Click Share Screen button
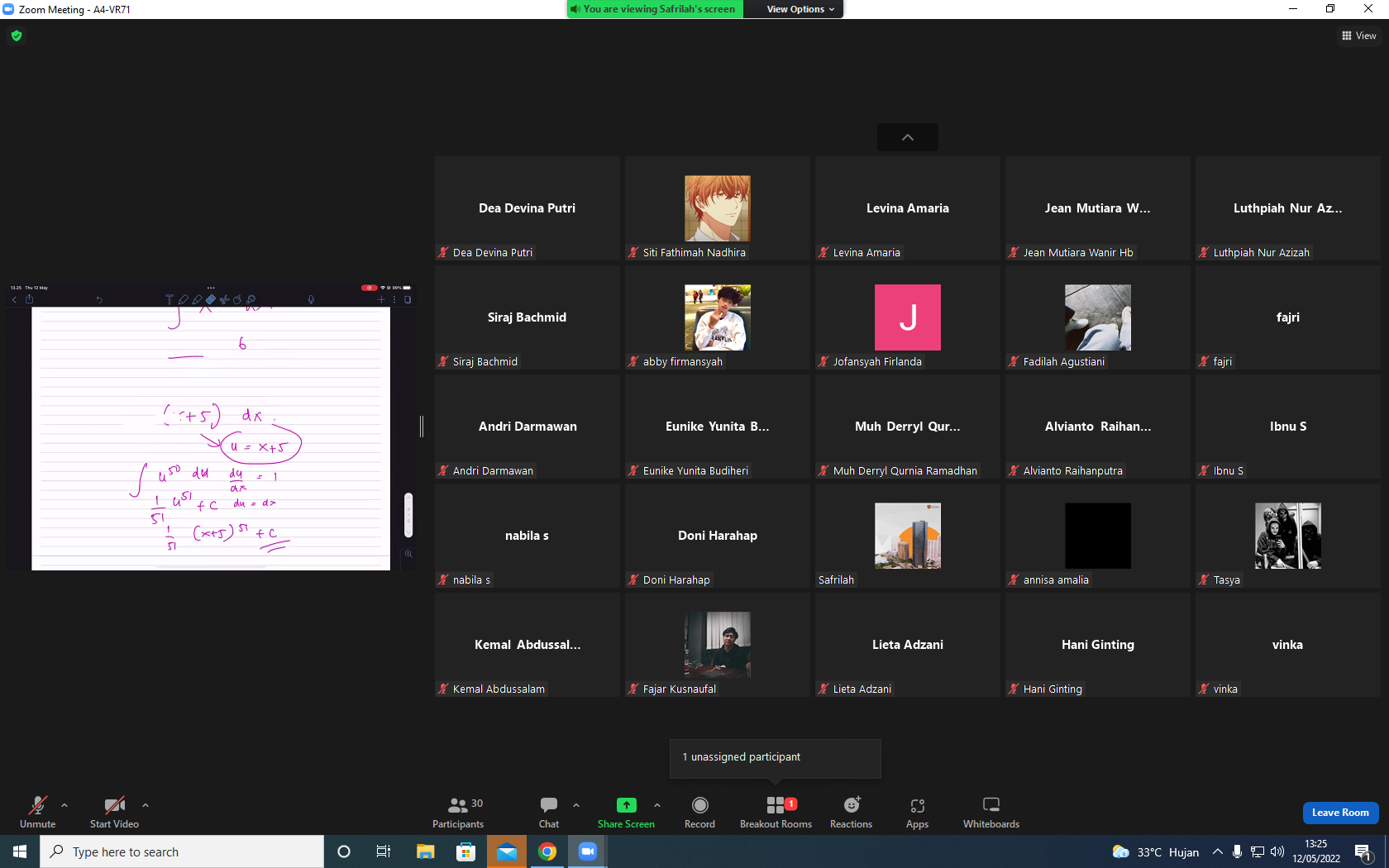Screen dimensions: 1389x868 626,813
